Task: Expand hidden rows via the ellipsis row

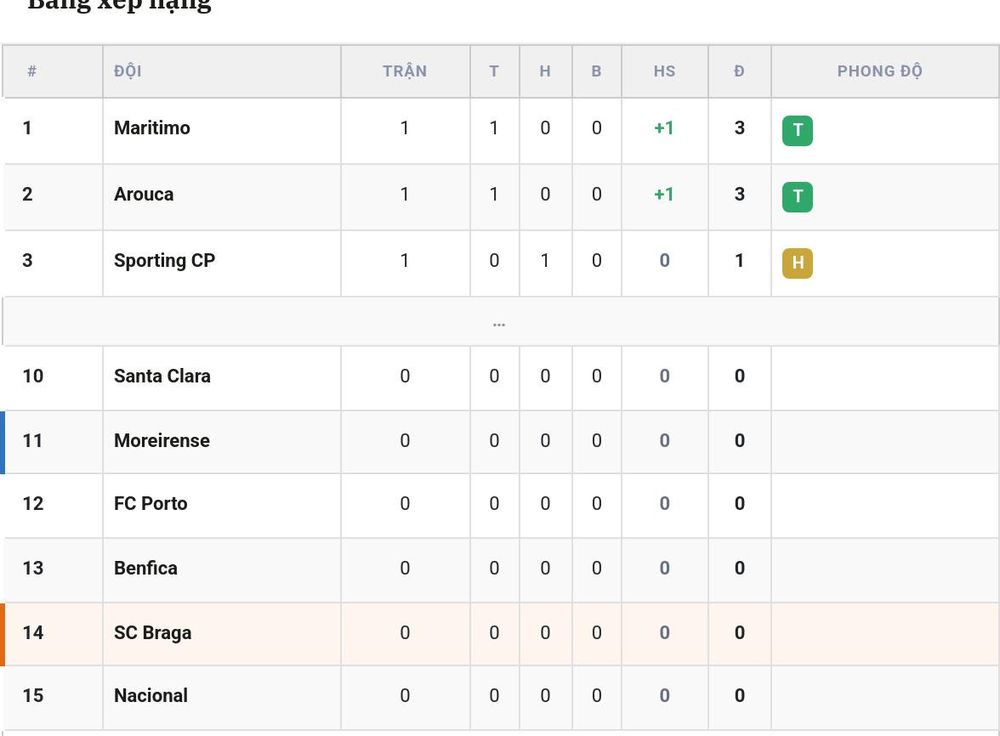Action: [x=499, y=322]
